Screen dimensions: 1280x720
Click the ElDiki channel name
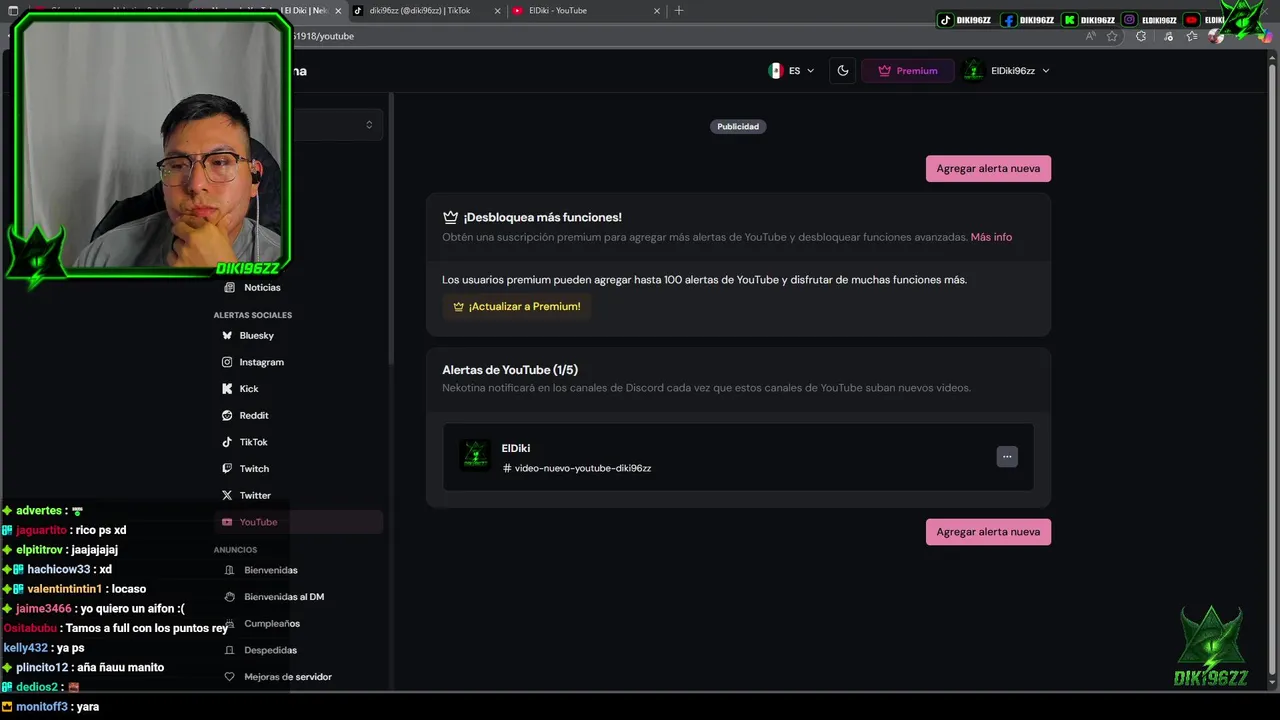coord(516,448)
